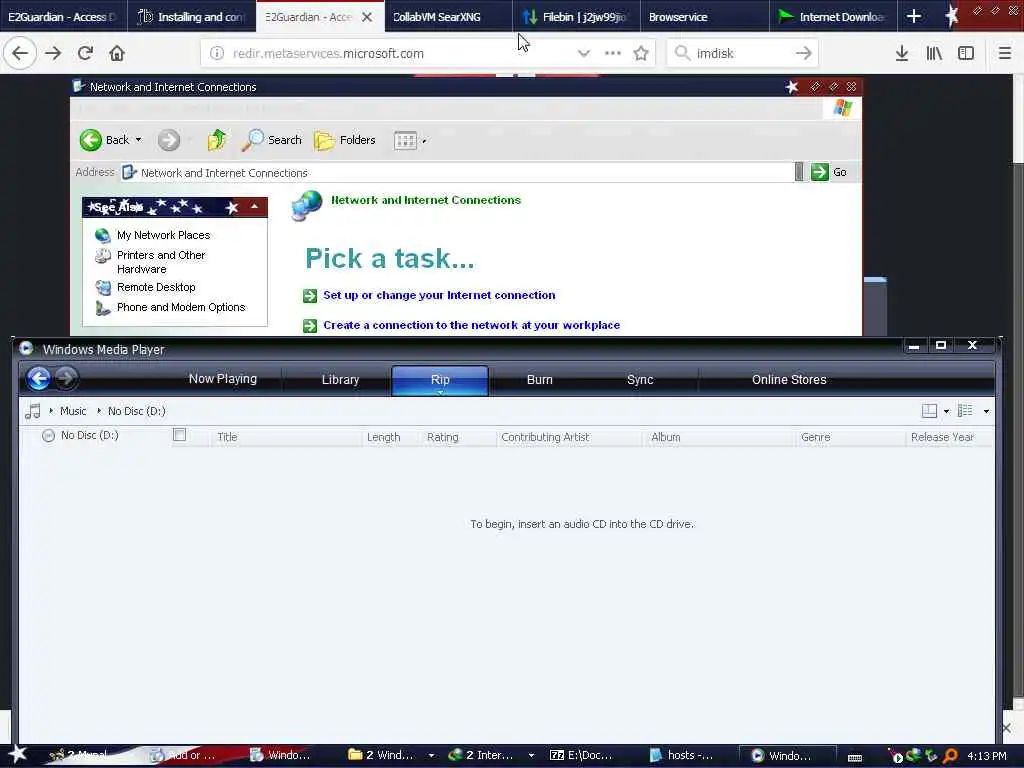Viewport: 1024px width, 768px height.
Task: Close the active E2Guardian tab
Action: [x=367, y=17]
